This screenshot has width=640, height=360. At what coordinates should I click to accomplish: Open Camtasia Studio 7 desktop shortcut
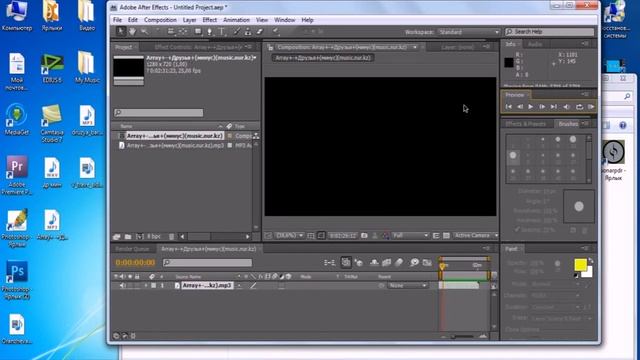coord(52,124)
